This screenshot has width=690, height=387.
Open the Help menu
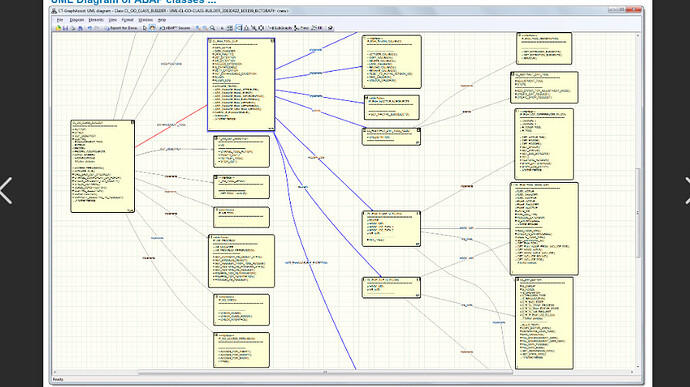(x=162, y=20)
